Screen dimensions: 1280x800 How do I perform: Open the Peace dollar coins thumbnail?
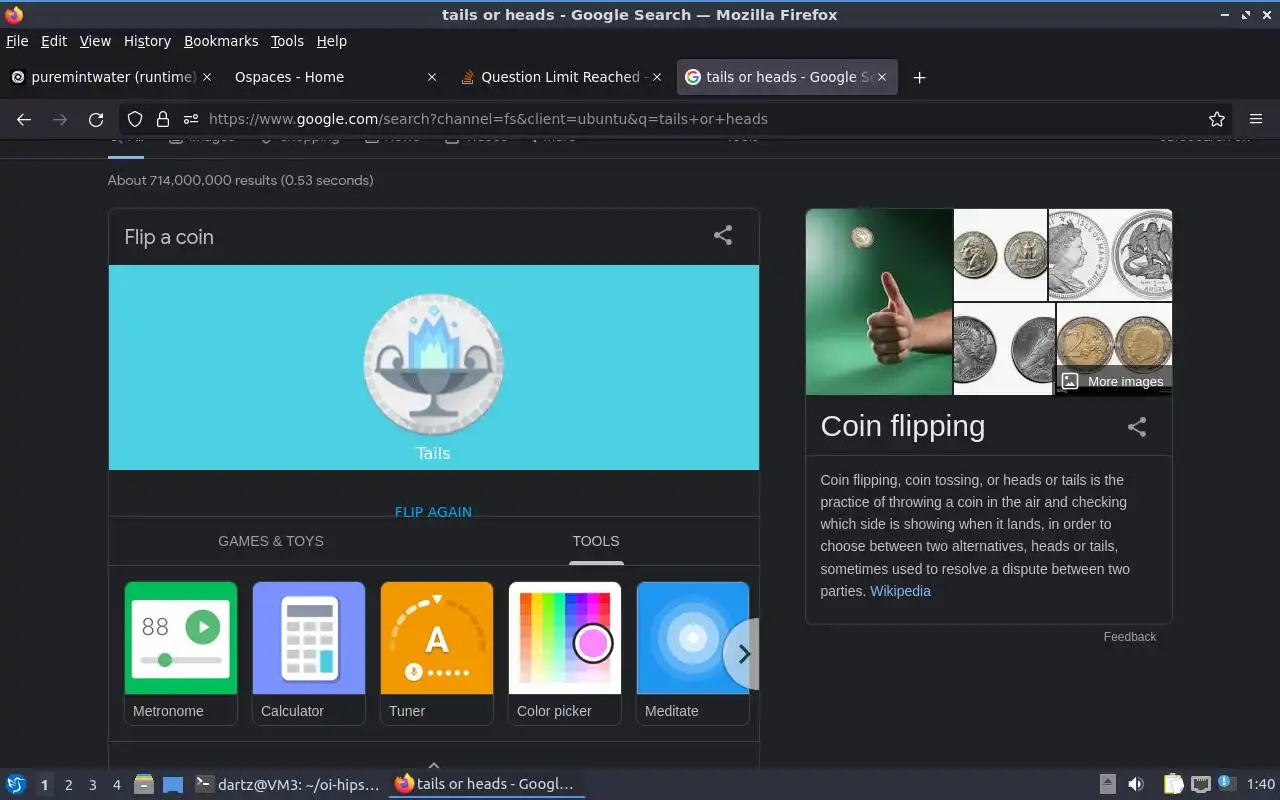1004,349
